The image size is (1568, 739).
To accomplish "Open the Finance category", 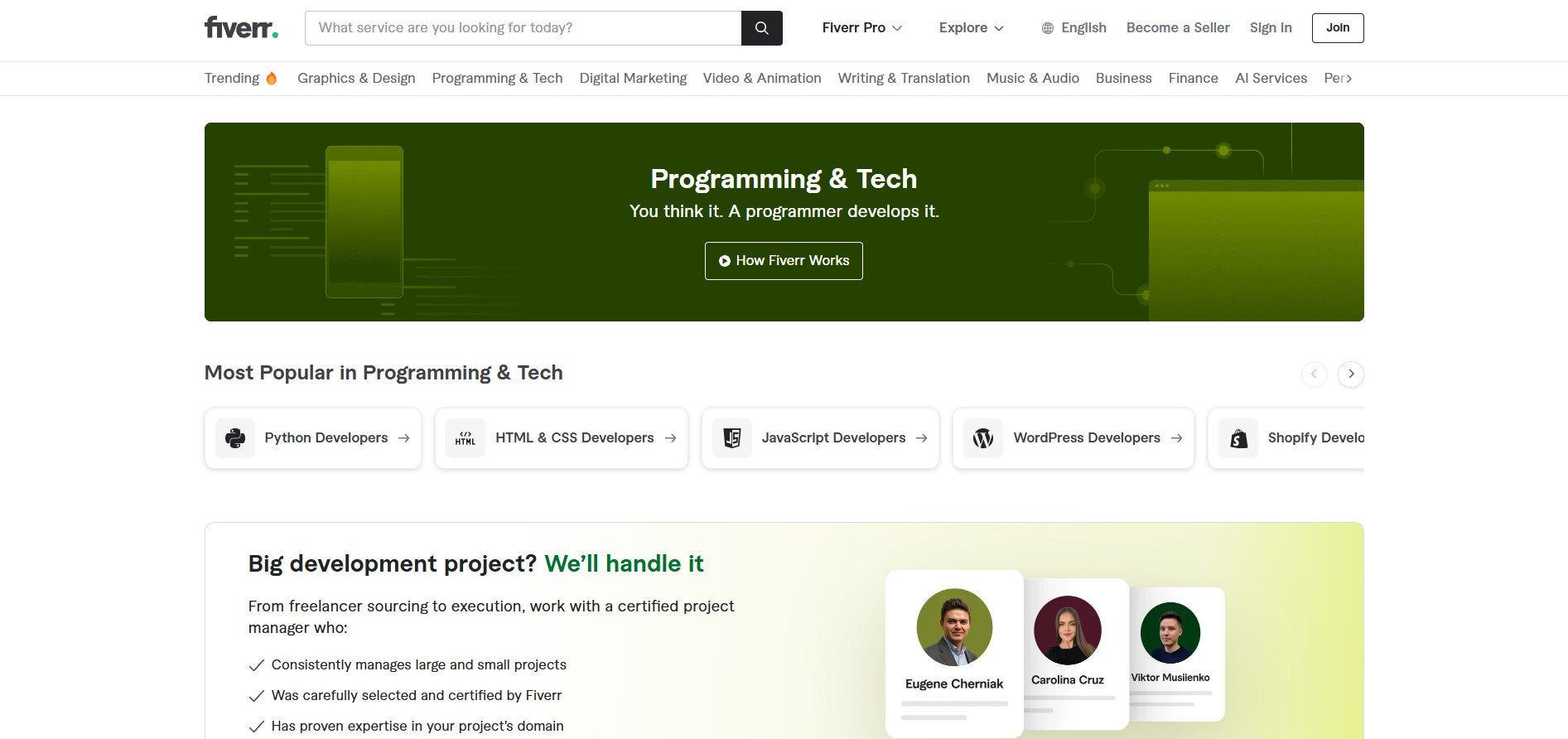I will (x=1193, y=78).
